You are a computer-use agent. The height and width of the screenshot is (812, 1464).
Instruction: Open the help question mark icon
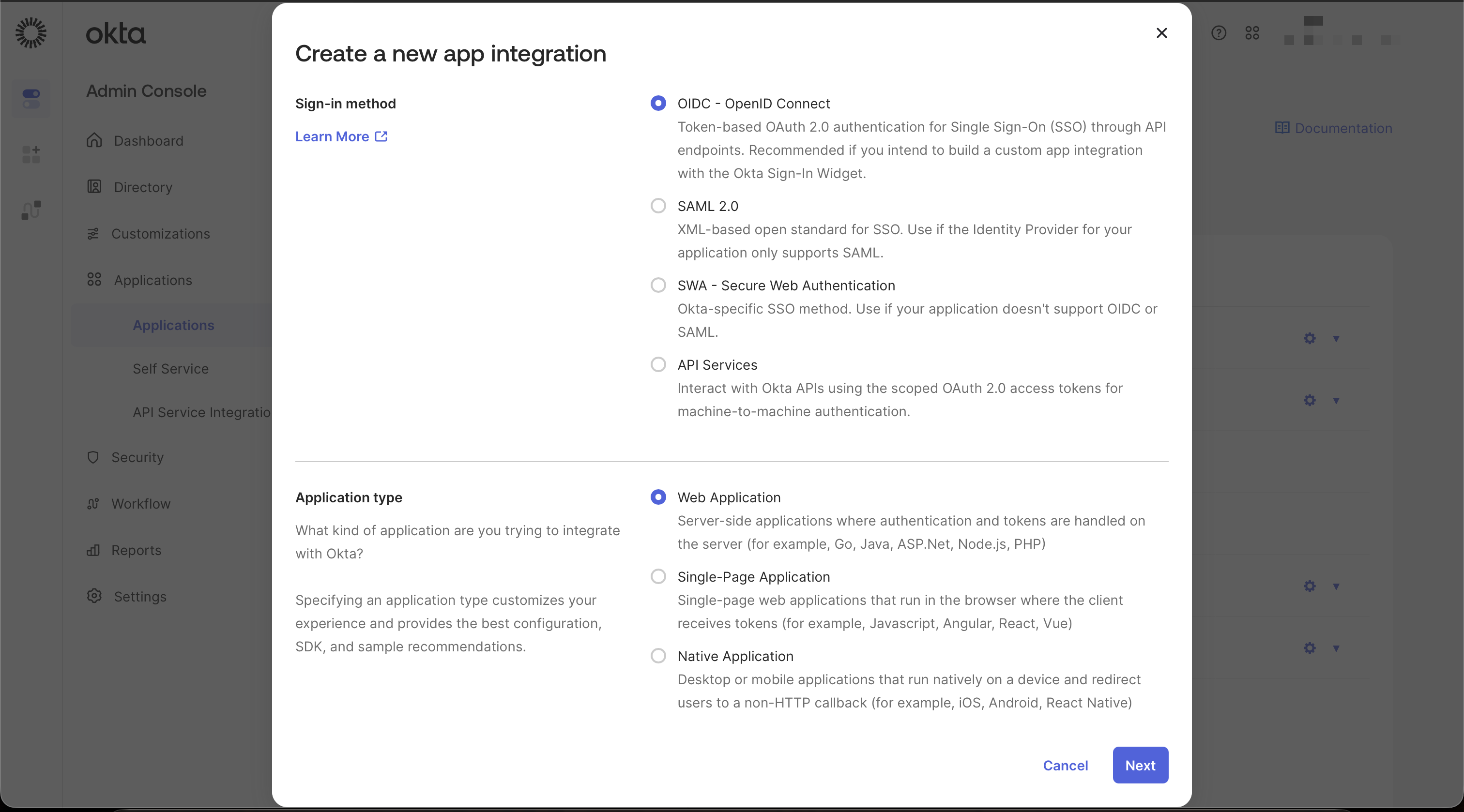pyautogui.click(x=1219, y=33)
